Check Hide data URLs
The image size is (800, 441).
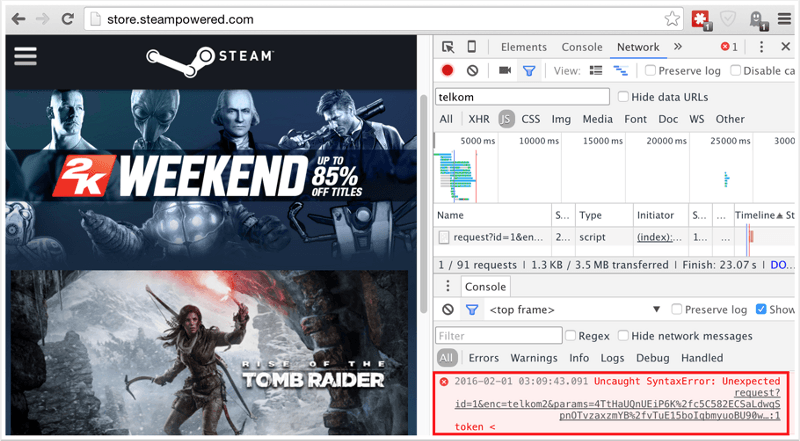(x=623, y=96)
